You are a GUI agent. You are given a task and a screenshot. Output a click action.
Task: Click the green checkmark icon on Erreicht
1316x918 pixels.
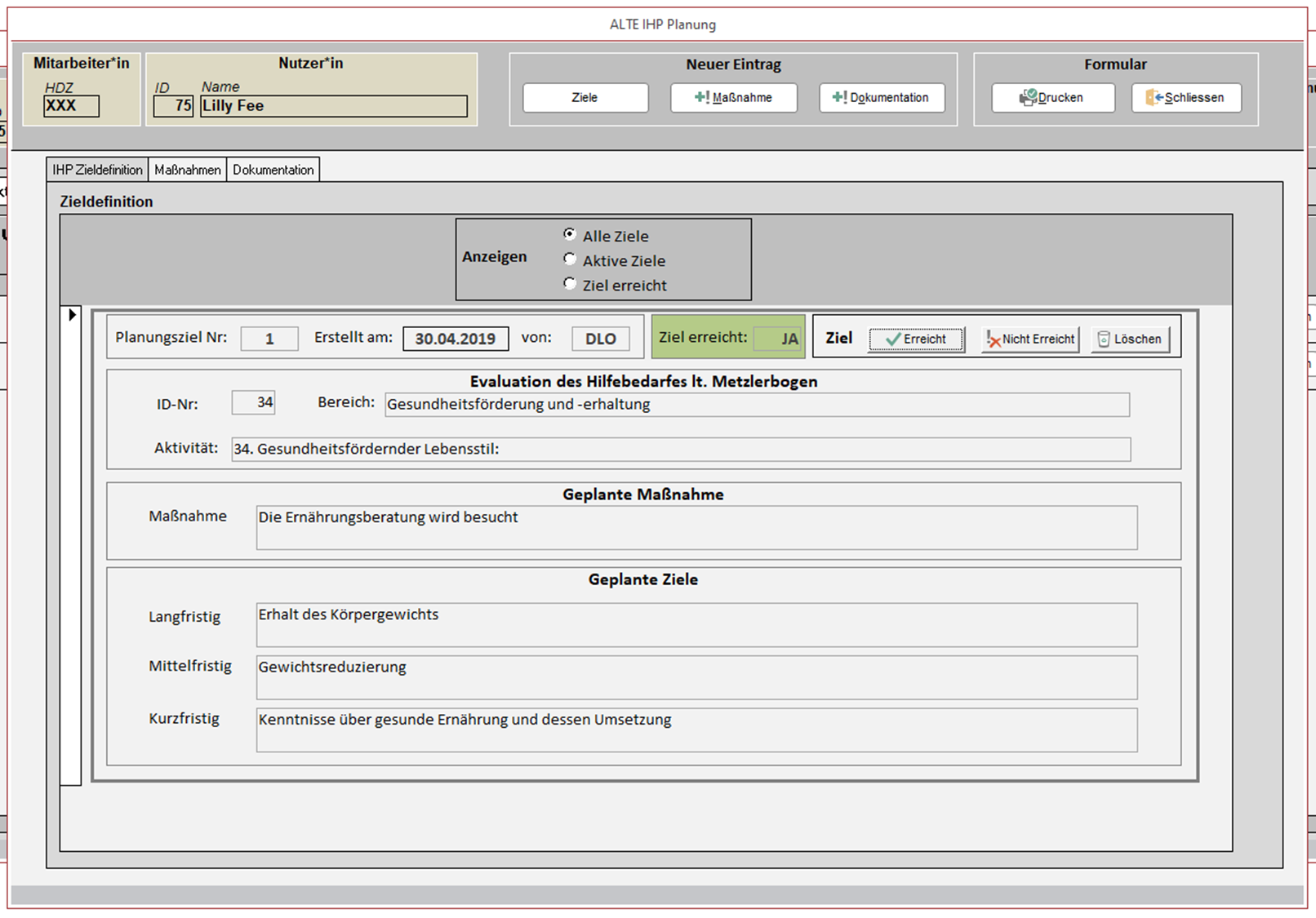tap(893, 339)
